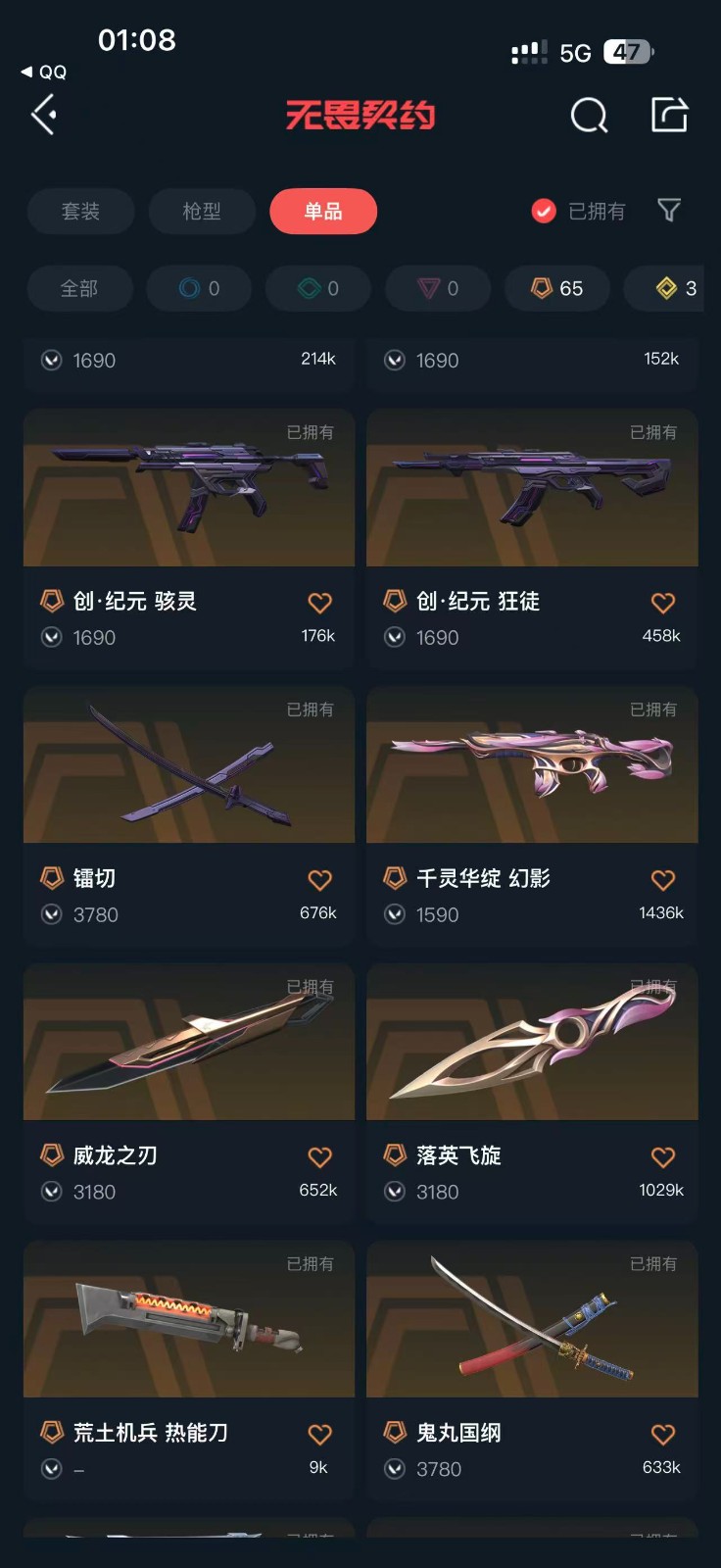This screenshot has height=1568, width=721.
Task: Tap the back arrow icon
Action: [x=44, y=115]
